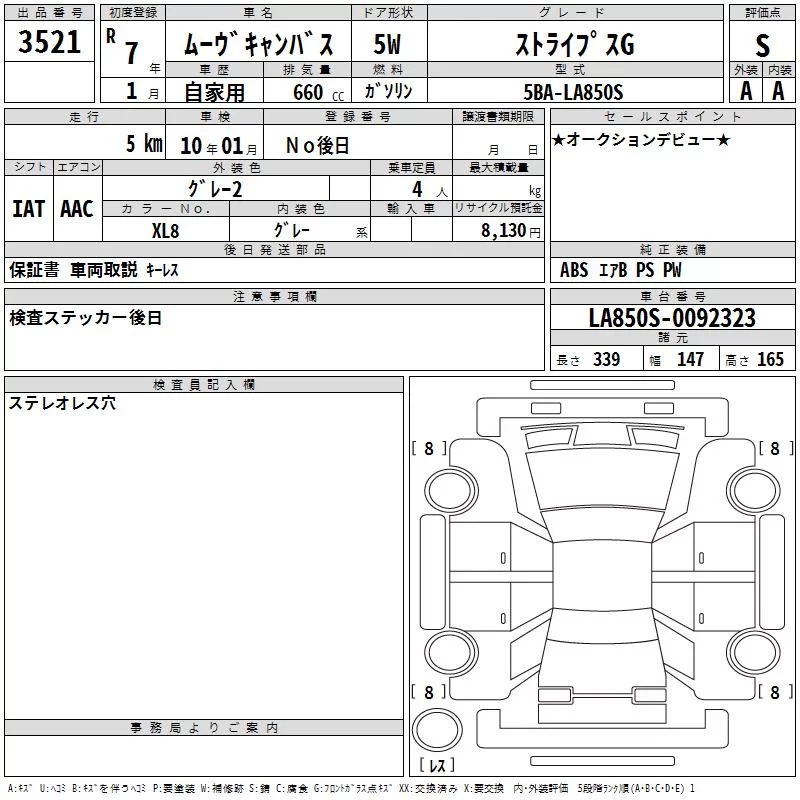Click the fuel type ガソリン
Screen dimensions: 800x800
click(x=388, y=91)
